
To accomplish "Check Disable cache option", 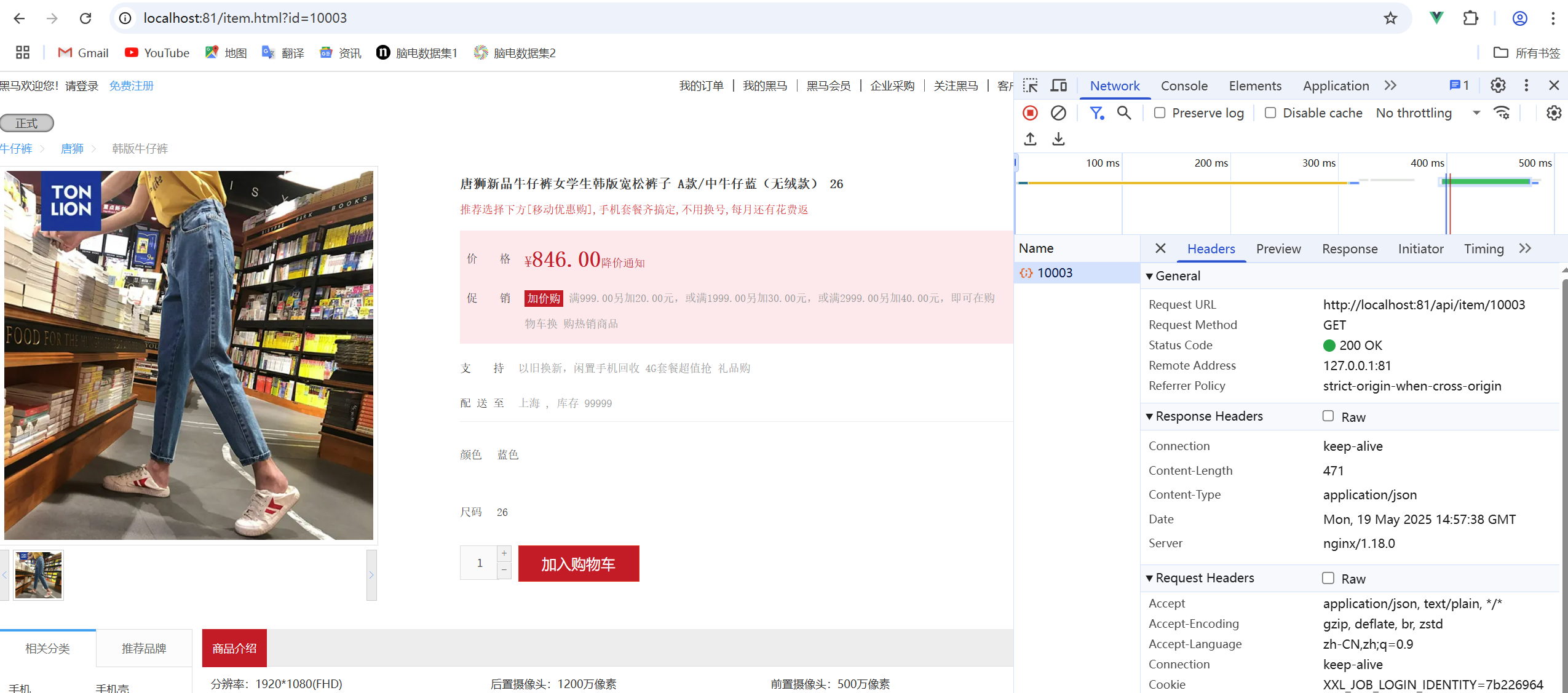I will click(x=1270, y=113).
